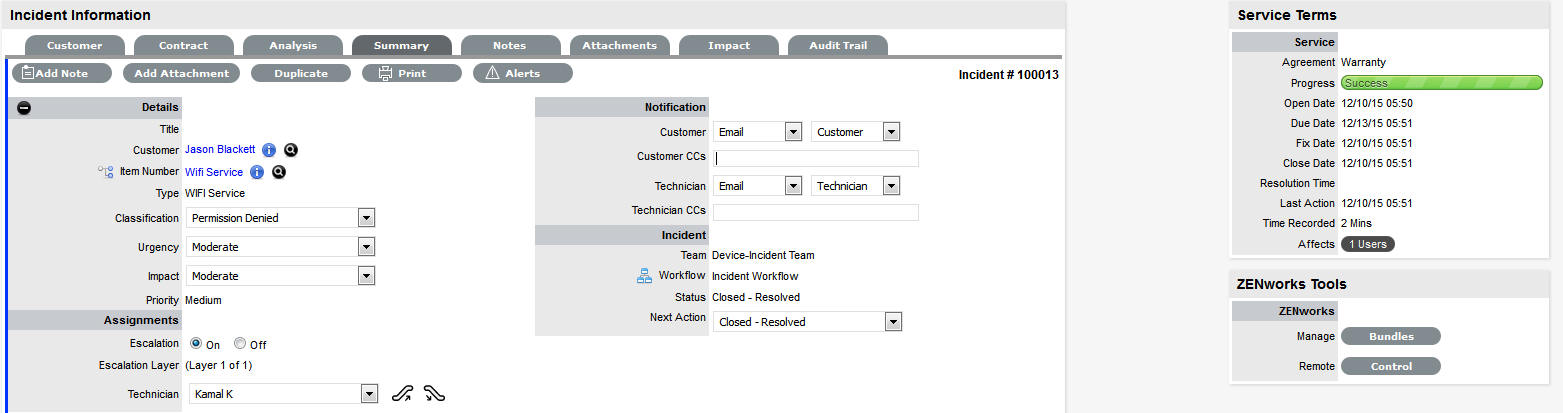Image resolution: width=1563 pixels, height=413 pixels.
Task: Click the info icon beside Wifi Service
Action: [257, 172]
